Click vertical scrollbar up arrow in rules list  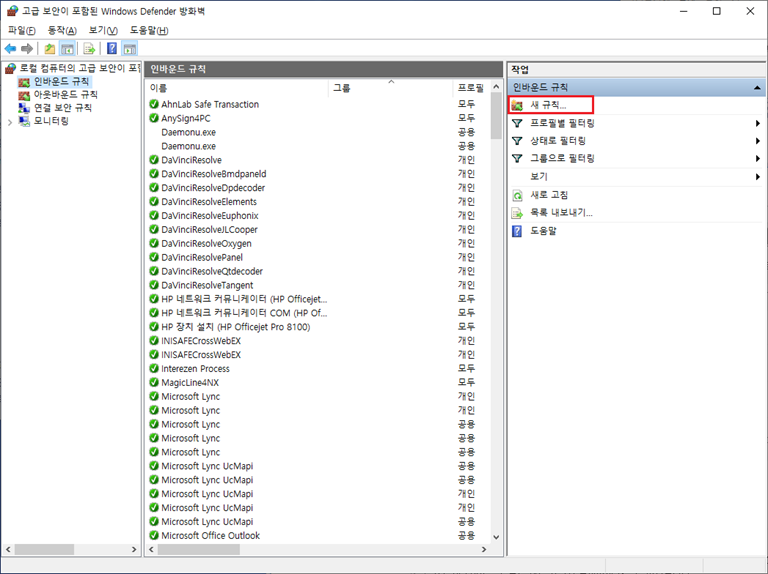coord(496,87)
